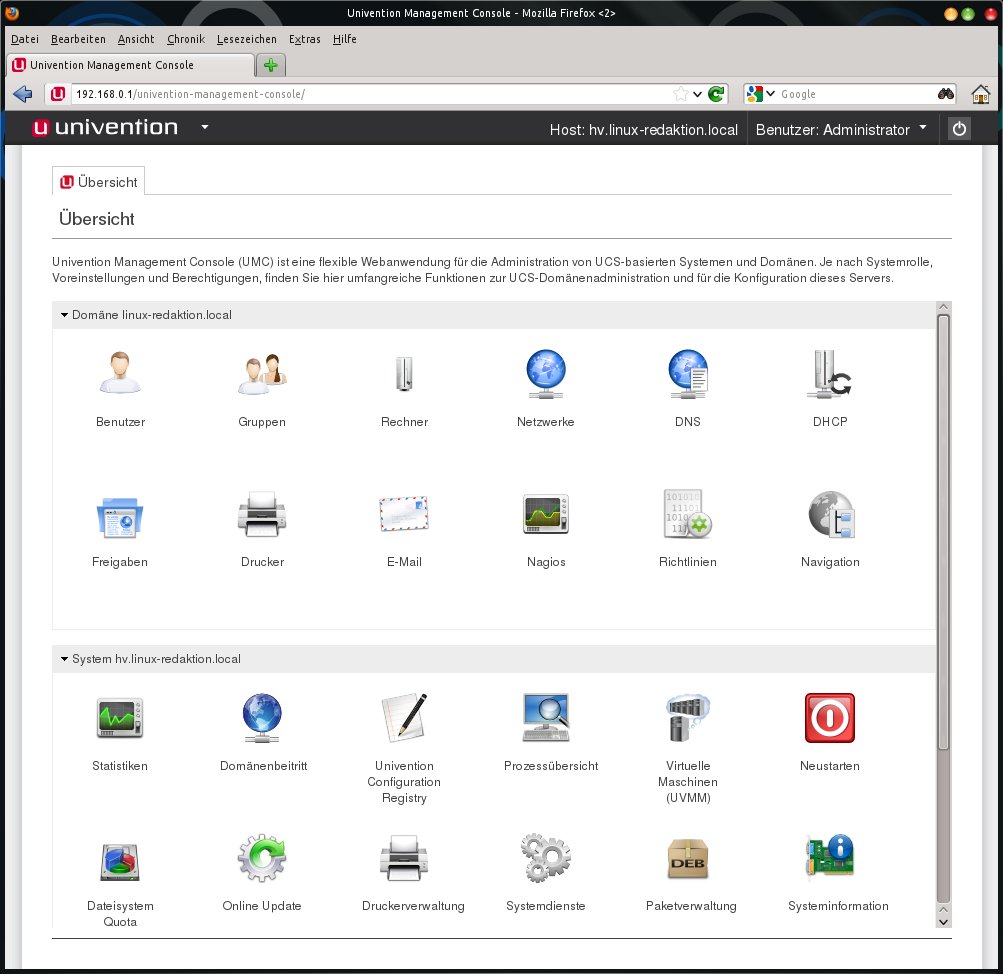The height and width of the screenshot is (974, 1003).
Task: Click the Übersicht page heading
Action: (x=97, y=219)
